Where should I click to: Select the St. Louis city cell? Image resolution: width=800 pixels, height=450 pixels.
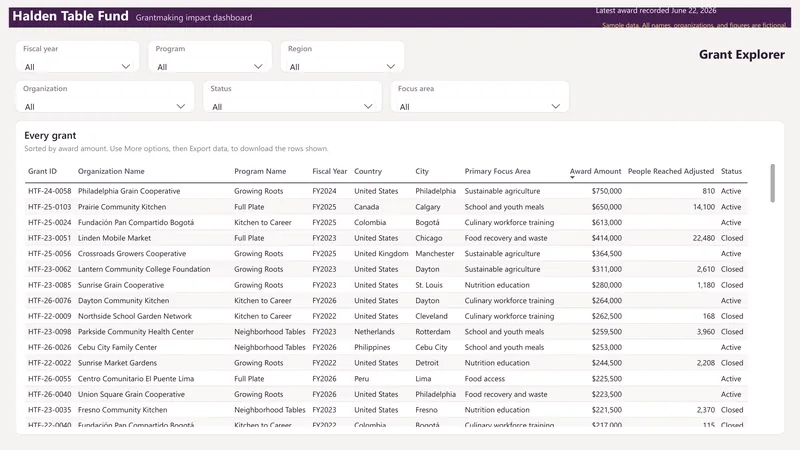coord(429,285)
